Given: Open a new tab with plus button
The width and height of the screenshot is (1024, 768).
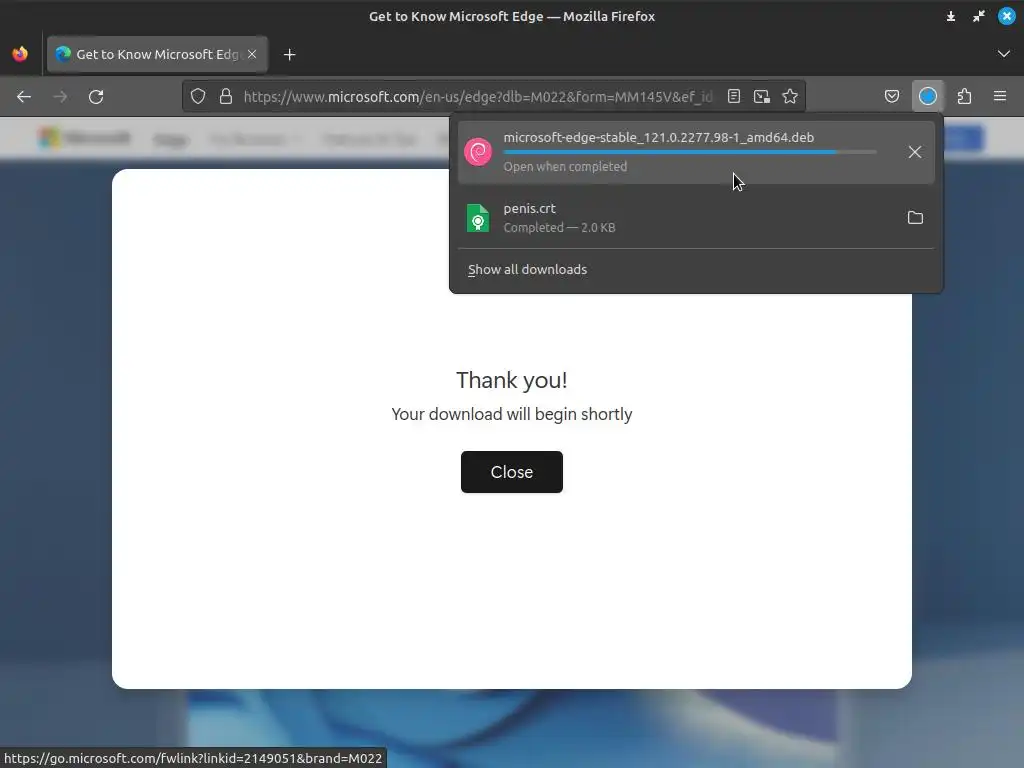Looking at the screenshot, I should click(x=290, y=55).
